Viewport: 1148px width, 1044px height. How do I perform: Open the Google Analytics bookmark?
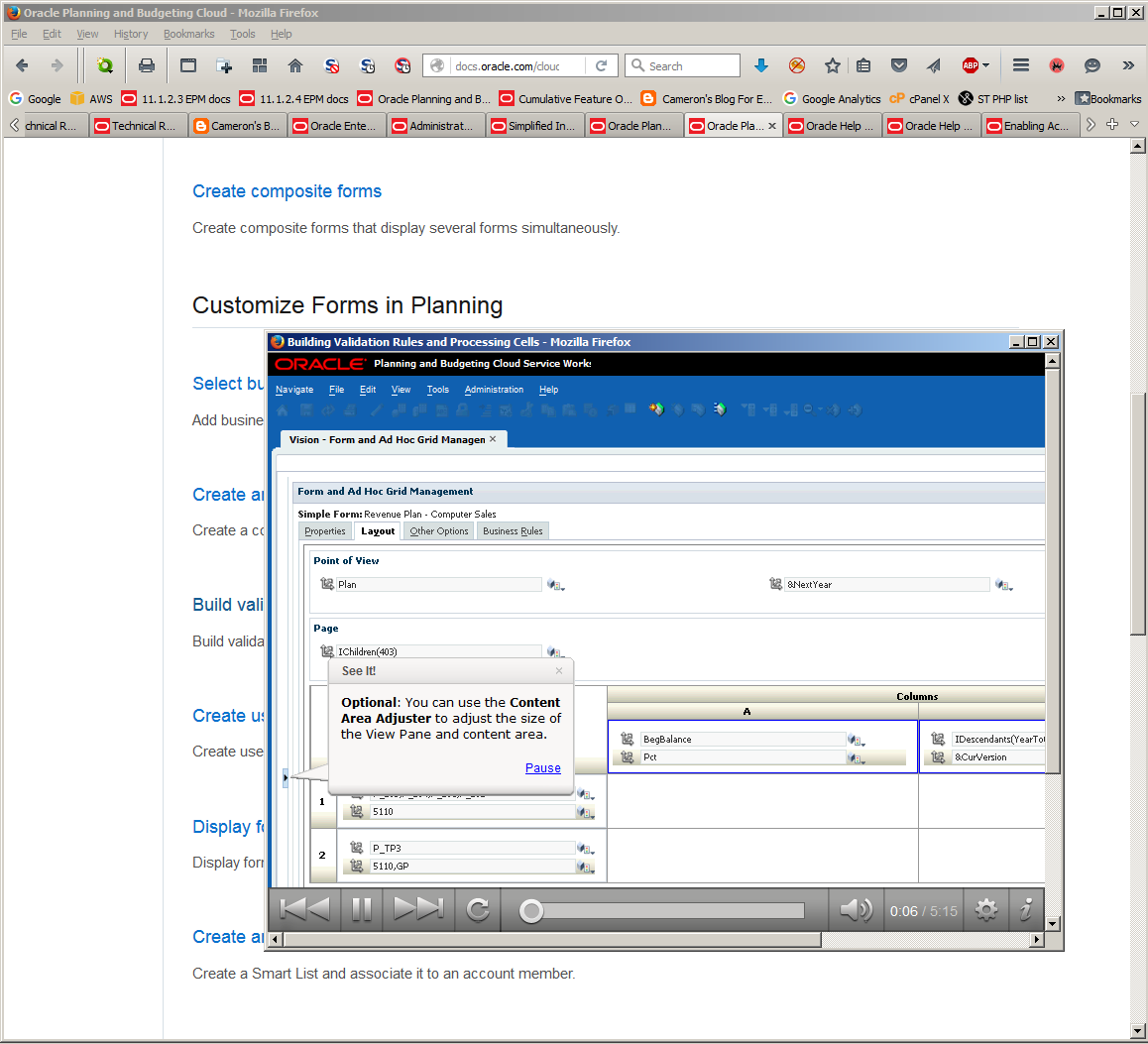coord(832,99)
